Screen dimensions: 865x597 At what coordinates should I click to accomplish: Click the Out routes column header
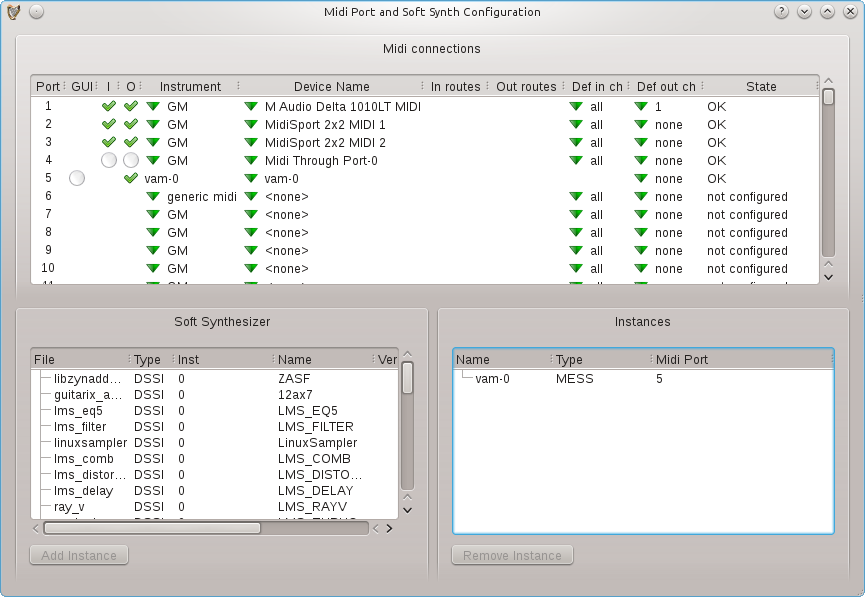click(526, 87)
